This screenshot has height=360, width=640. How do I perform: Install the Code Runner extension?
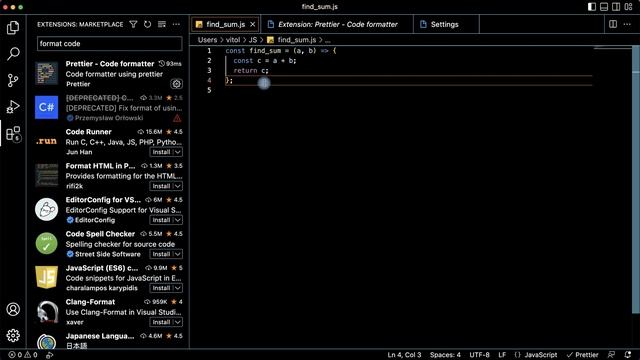click(161, 152)
